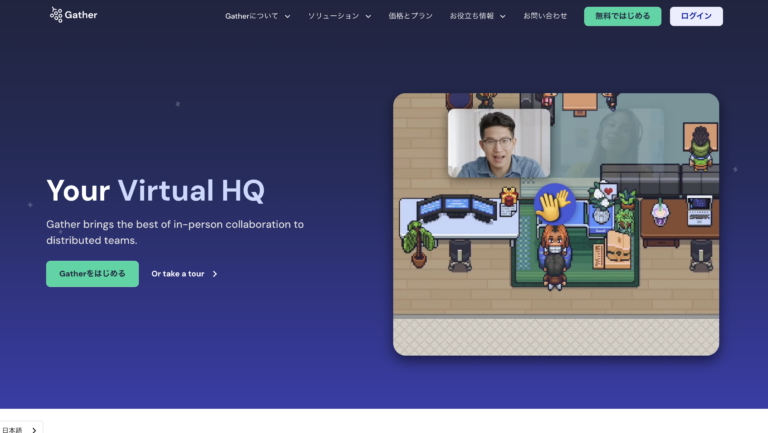Click the triple monitor setup on the desk
This screenshot has height=433, width=768.
456,207
